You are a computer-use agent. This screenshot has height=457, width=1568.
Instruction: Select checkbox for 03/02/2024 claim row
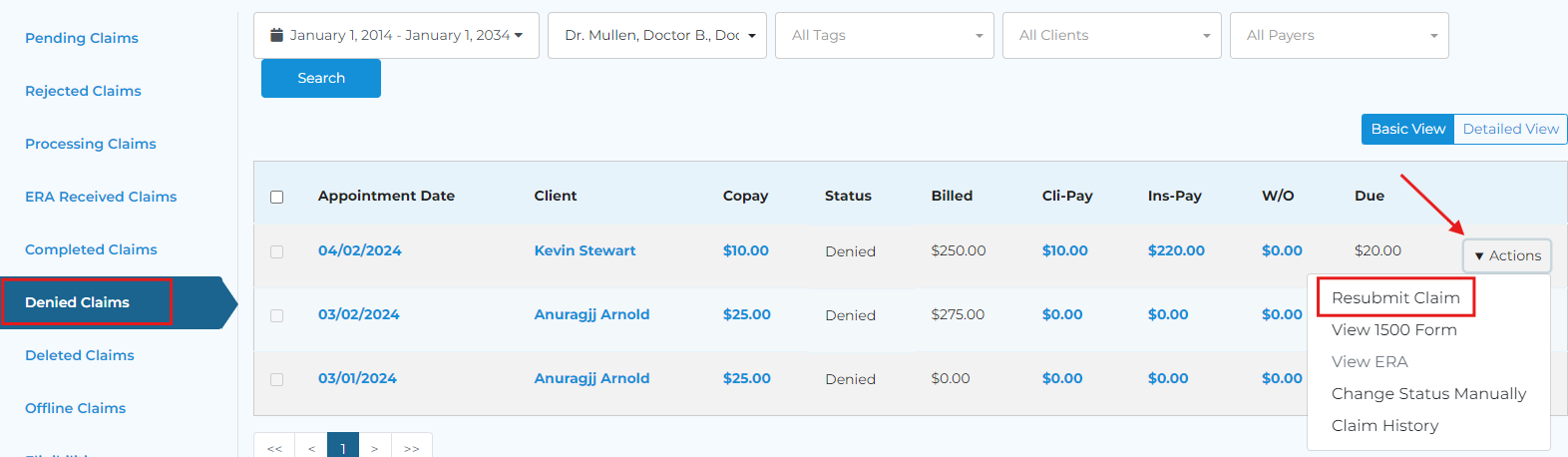[277, 315]
